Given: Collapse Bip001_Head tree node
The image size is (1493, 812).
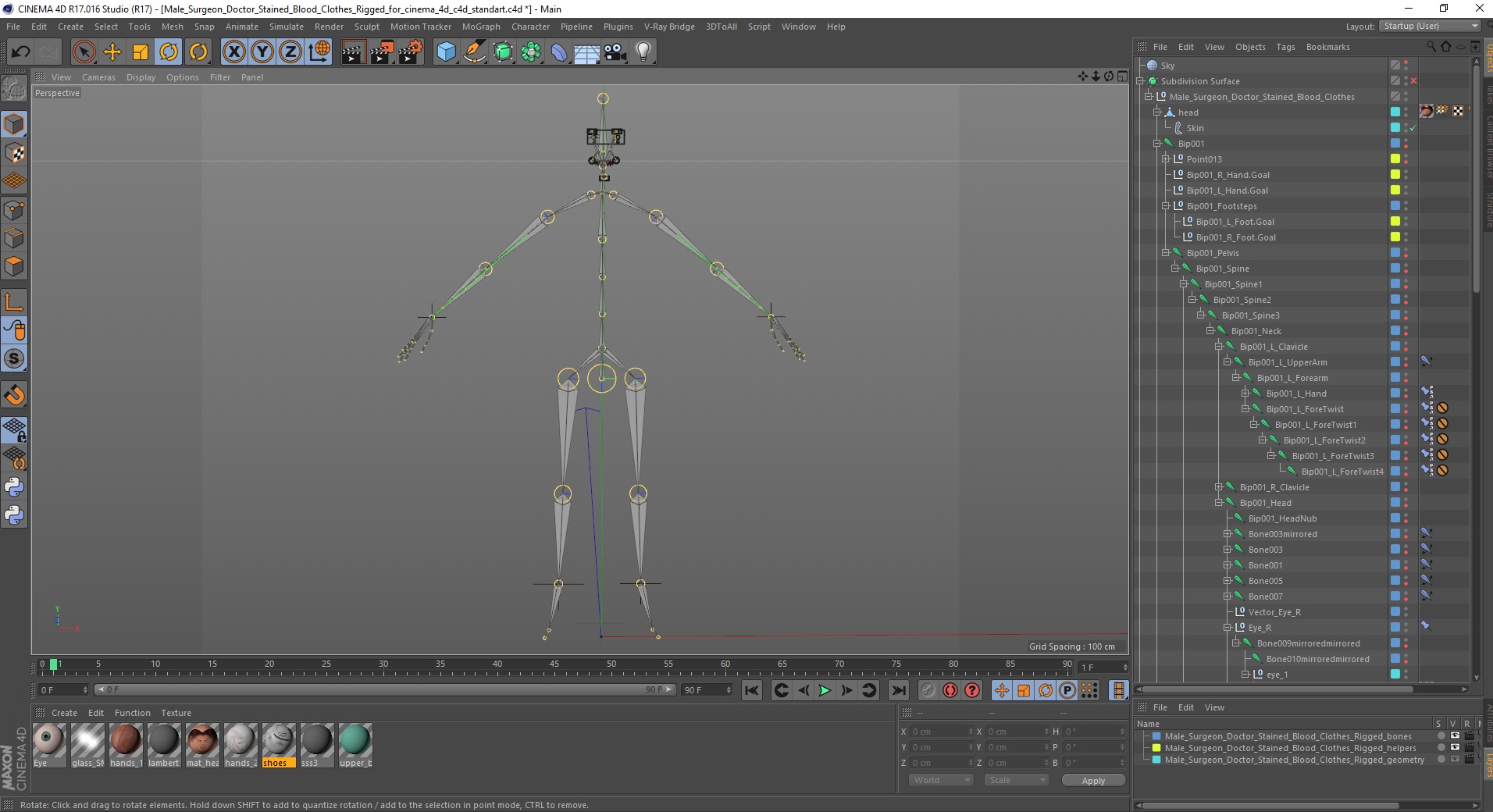Looking at the screenshot, I should coord(1218,503).
